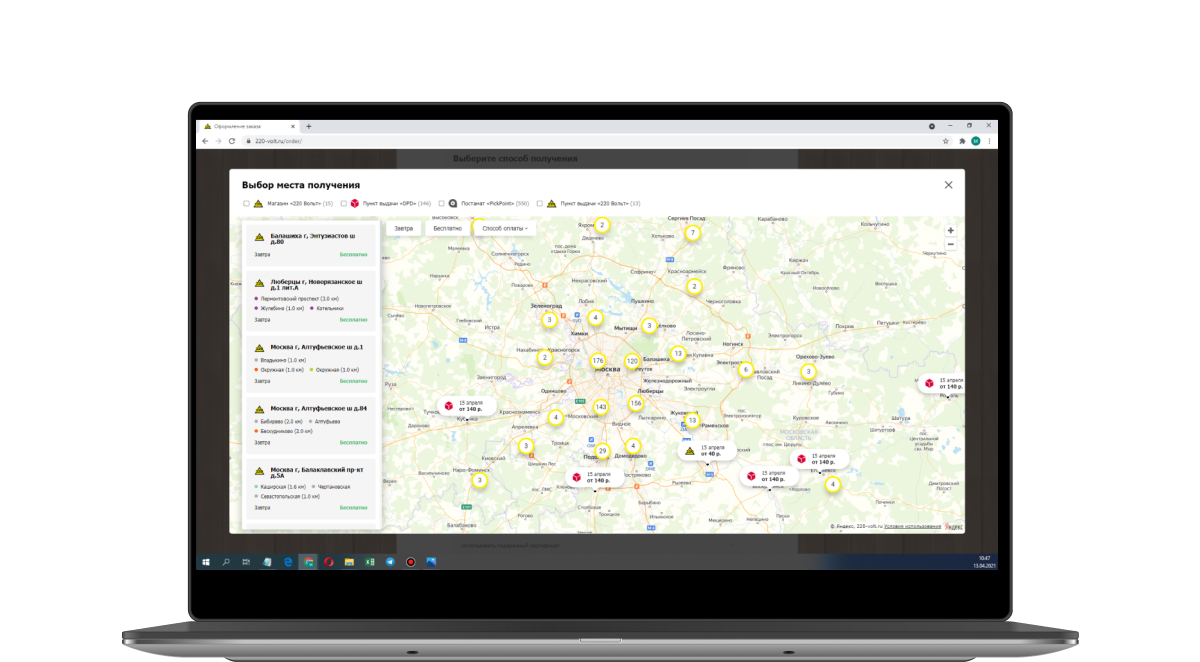Open the Windows Start menu
This screenshot has width=1200, height=662.
point(206,562)
